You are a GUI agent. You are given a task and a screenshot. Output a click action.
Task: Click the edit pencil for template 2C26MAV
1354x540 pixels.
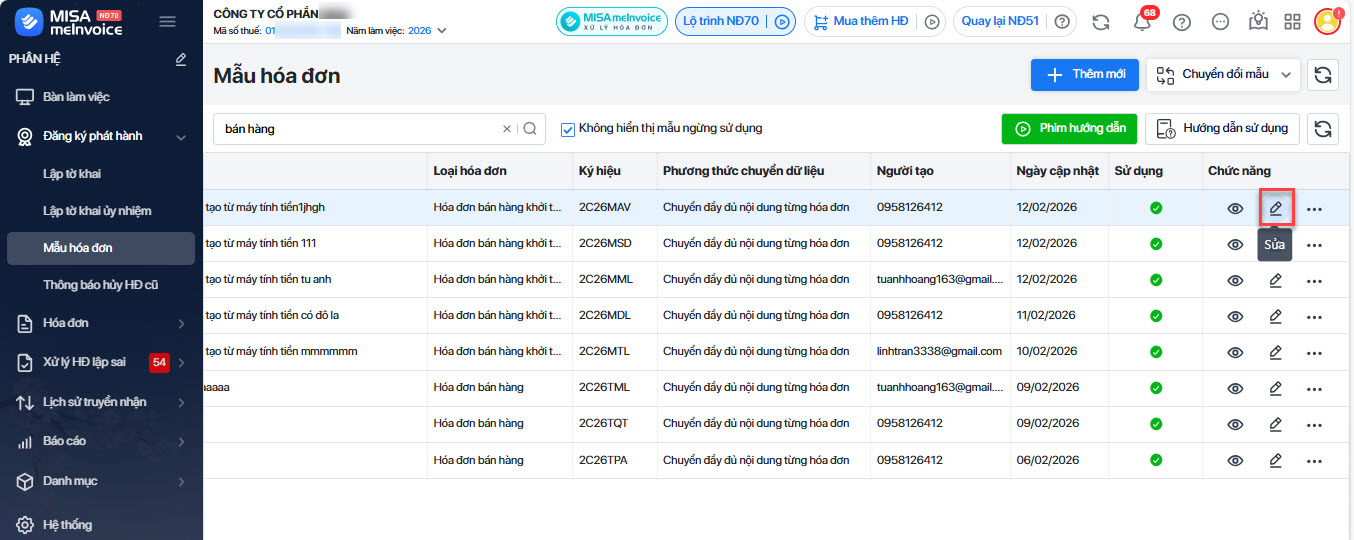(1275, 208)
